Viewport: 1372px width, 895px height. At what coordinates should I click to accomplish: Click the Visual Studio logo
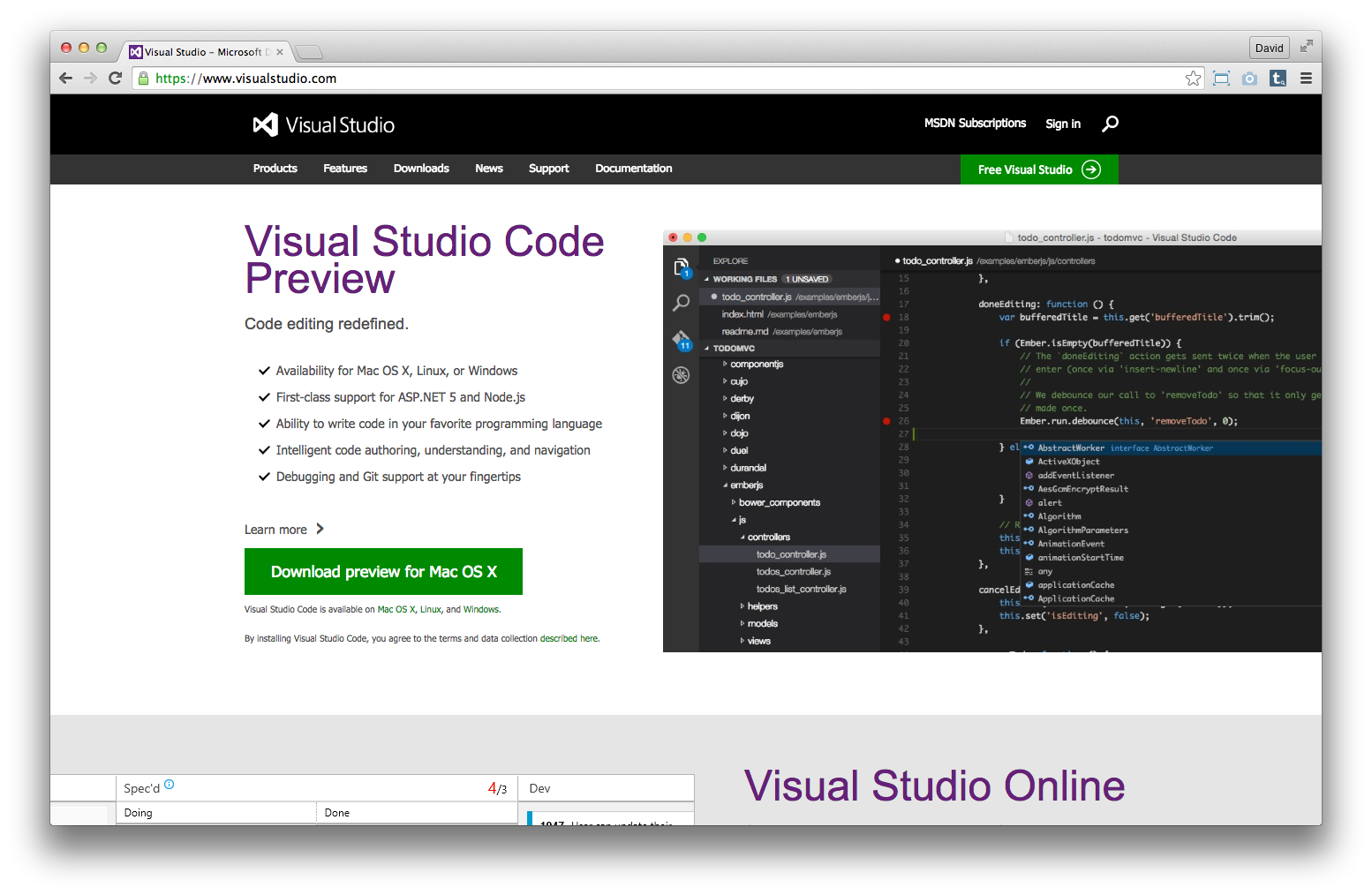pyautogui.click(x=323, y=124)
